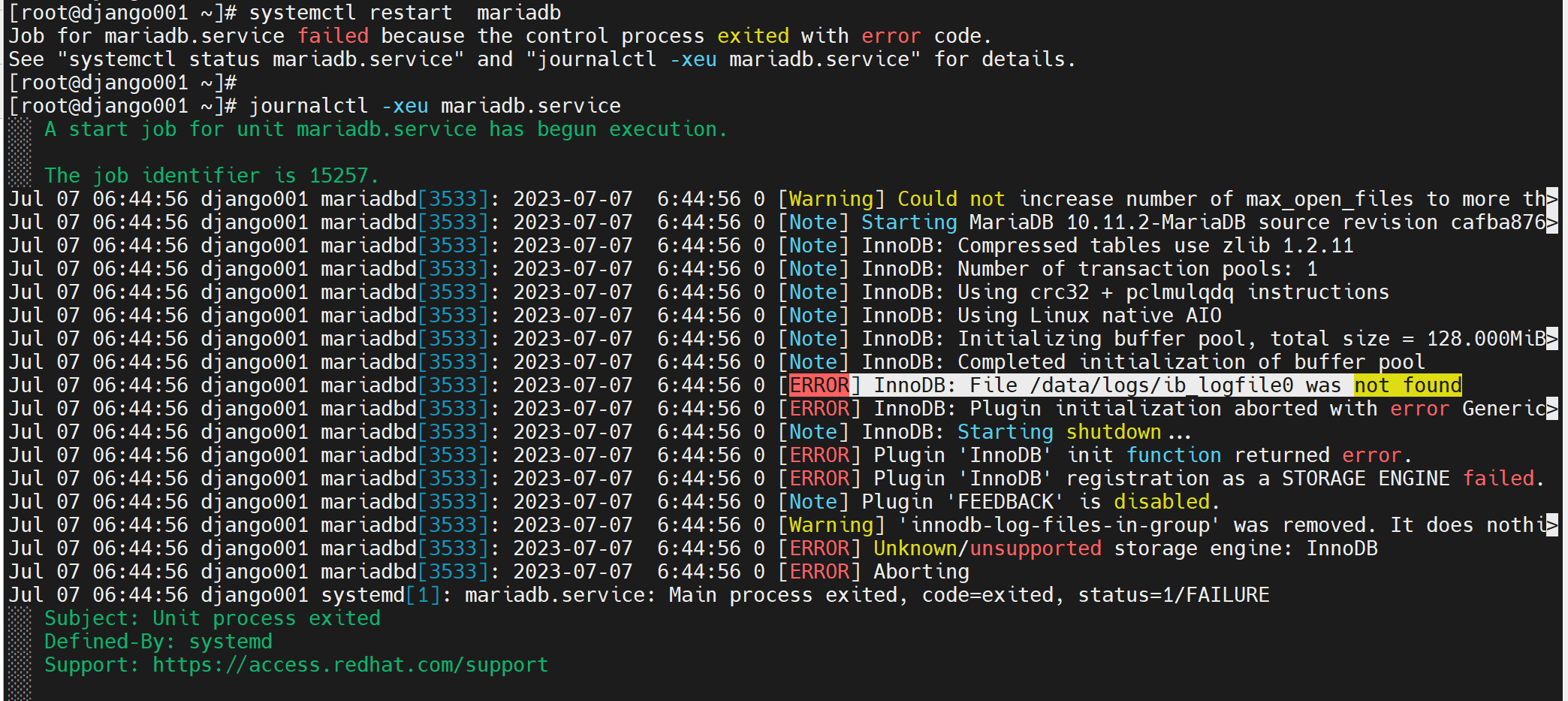Click the systemd[1] process label
The width and height of the screenshot is (1568, 701).
(x=381, y=595)
